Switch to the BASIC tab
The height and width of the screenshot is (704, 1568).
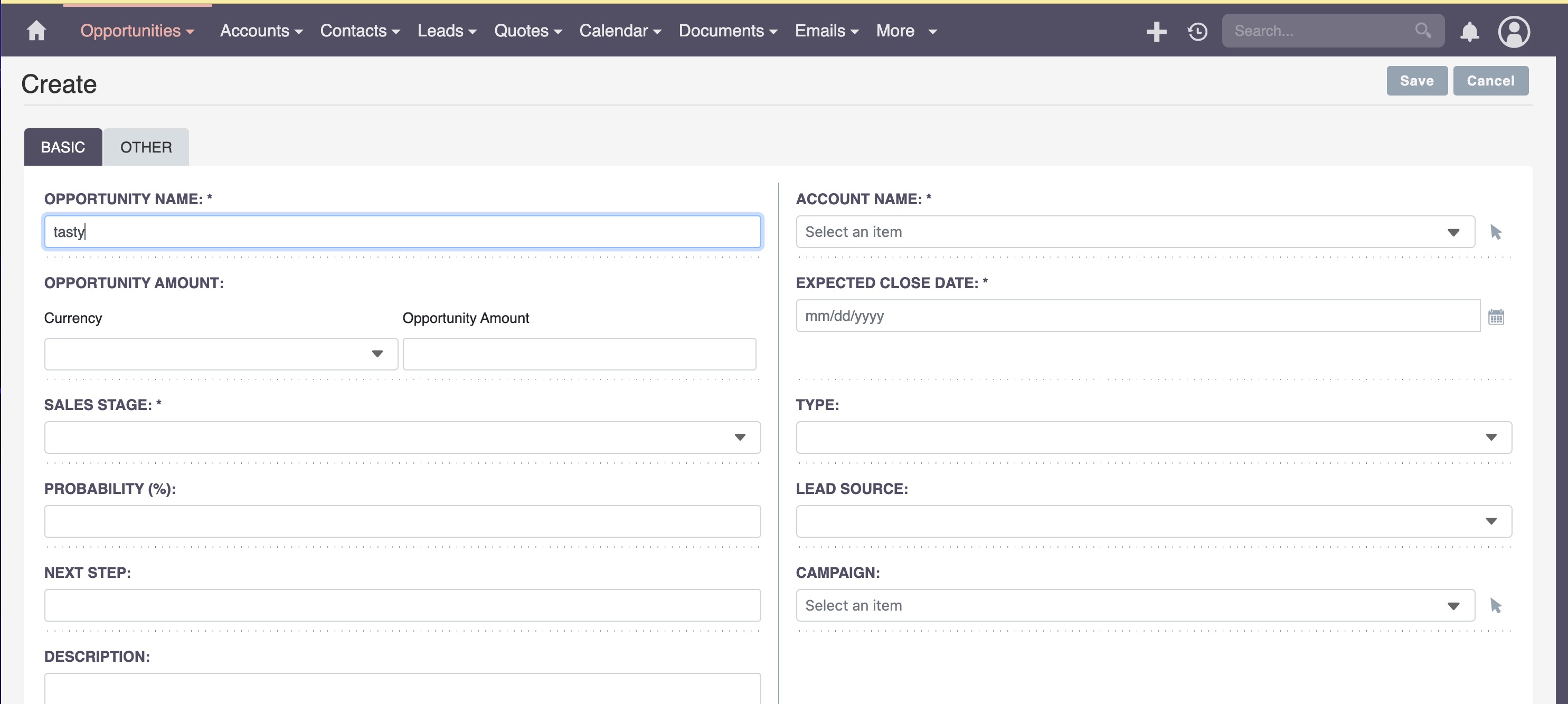63,147
